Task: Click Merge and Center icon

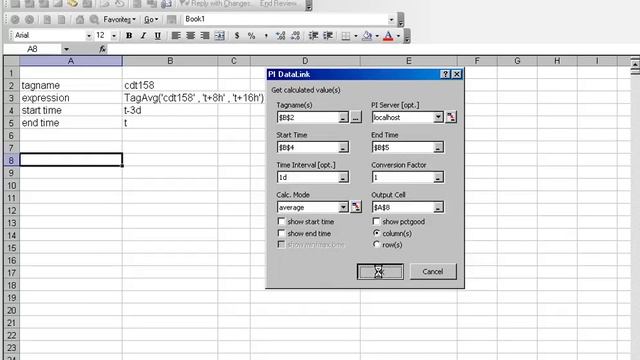Action: [220, 36]
